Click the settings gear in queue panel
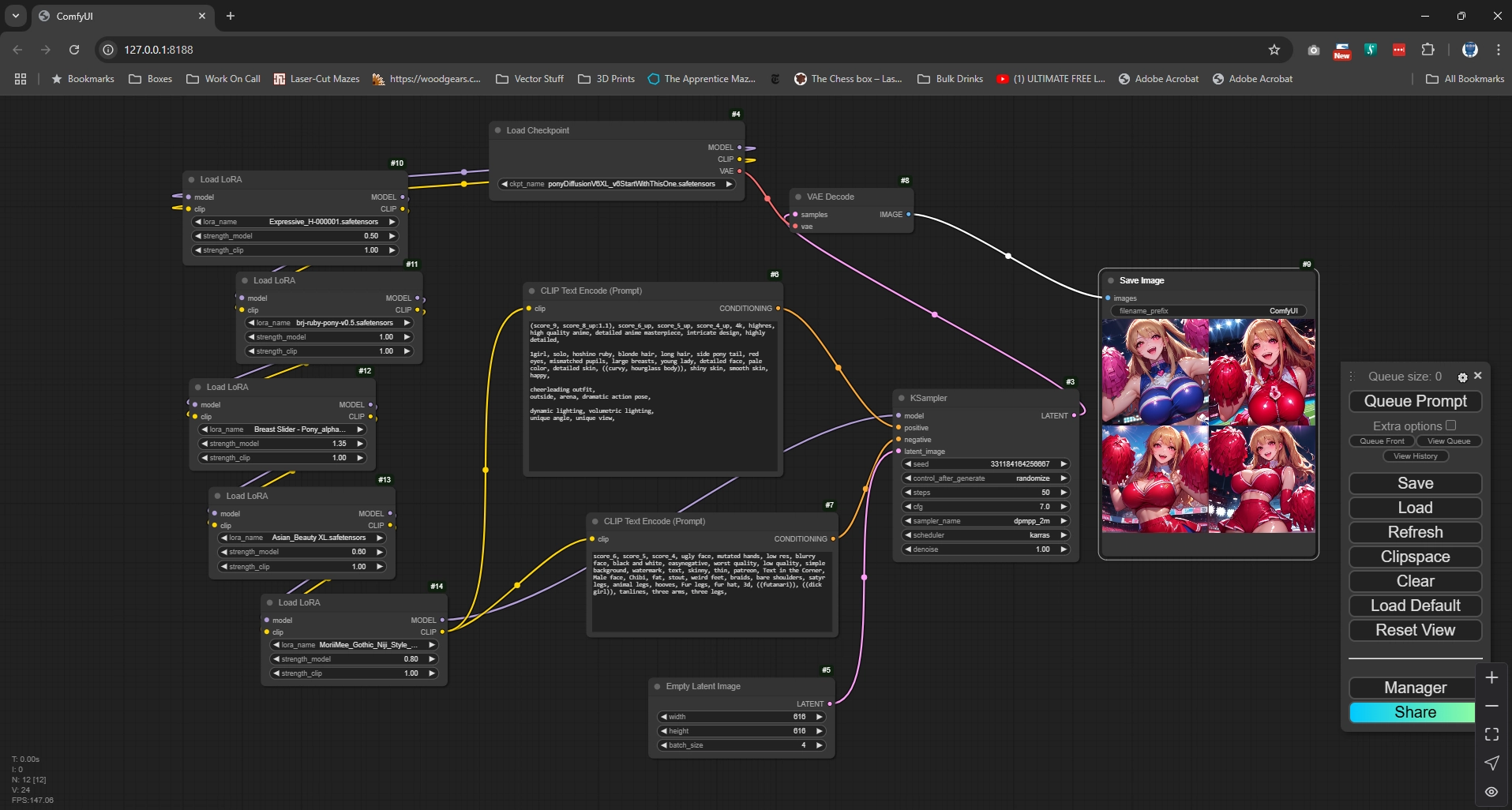 click(x=1462, y=377)
